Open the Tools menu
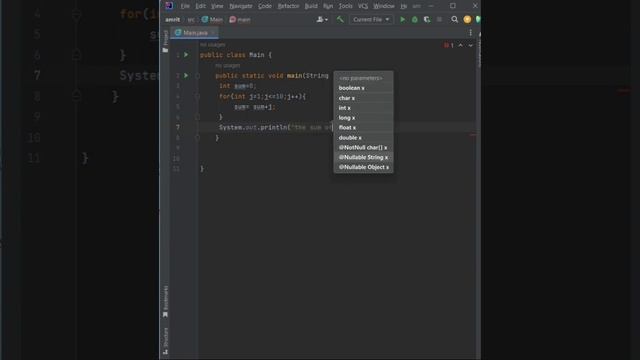Screen dimensions: 640x360 click(345, 6)
